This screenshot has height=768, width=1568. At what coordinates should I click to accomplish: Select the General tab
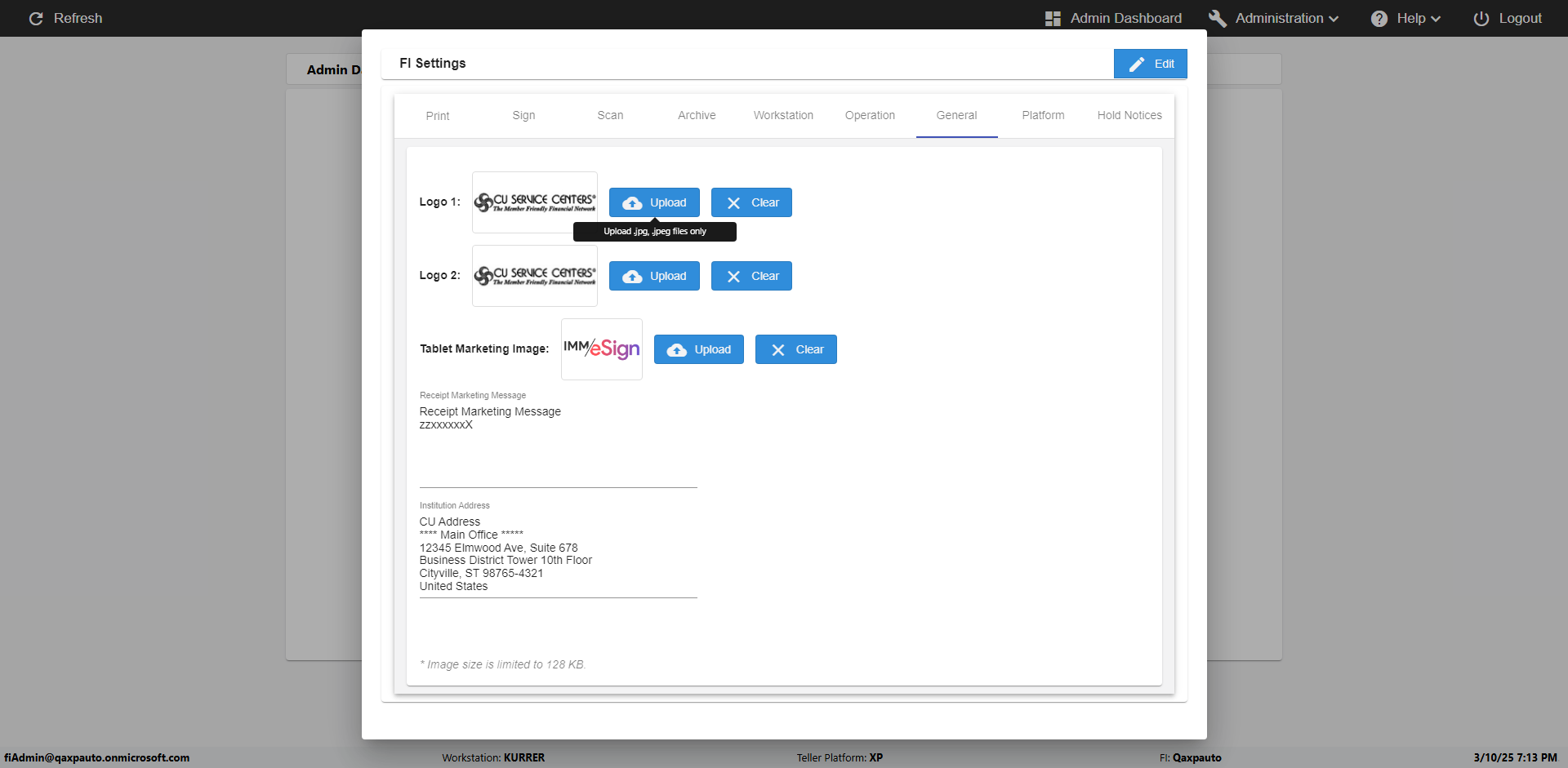pyautogui.click(x=956, y=116)
